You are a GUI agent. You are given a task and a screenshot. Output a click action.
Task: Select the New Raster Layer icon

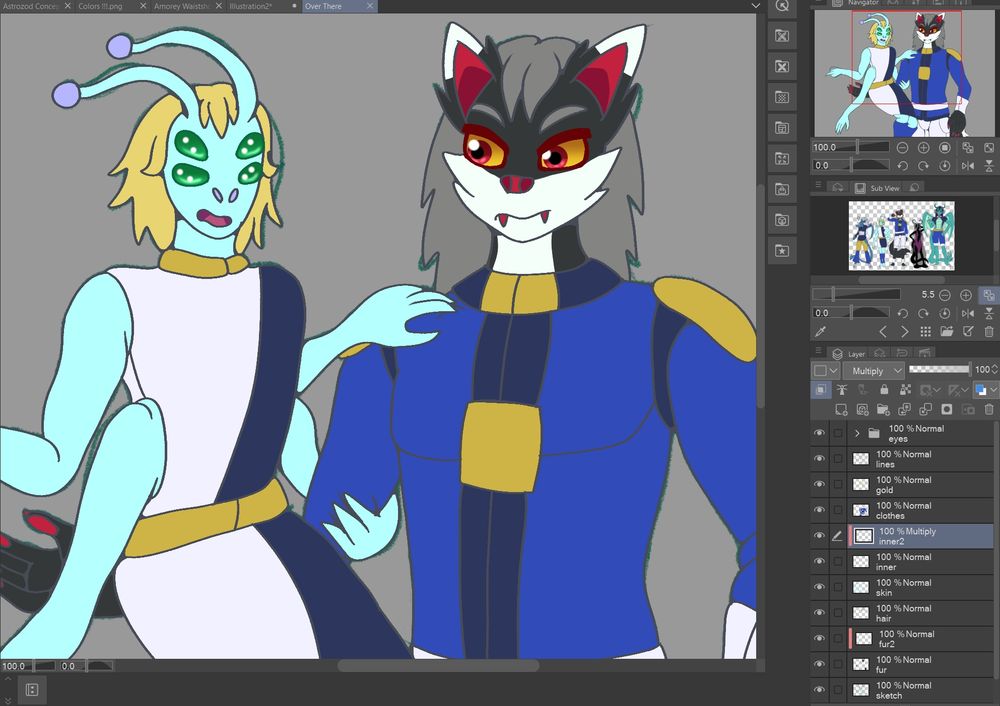(840, 408)
